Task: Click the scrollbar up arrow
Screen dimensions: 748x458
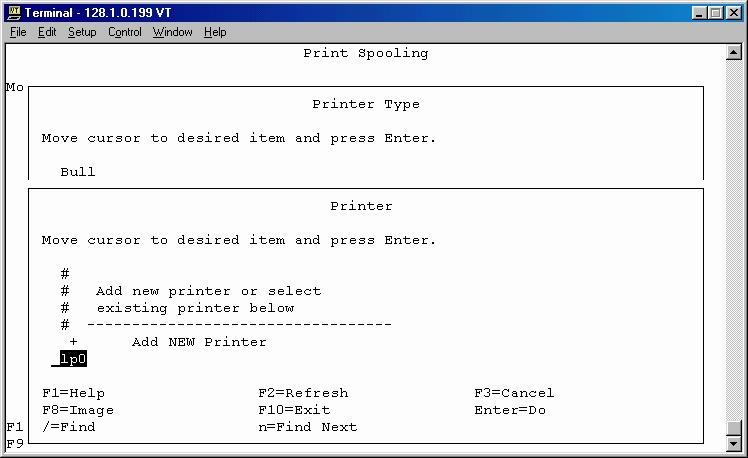Action: [734, 52]
